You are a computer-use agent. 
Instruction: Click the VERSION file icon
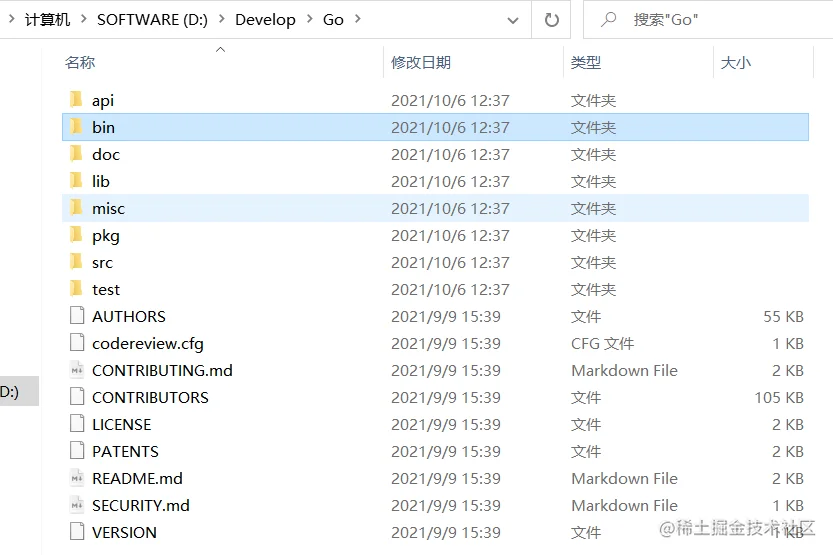[x=77, y=532]
